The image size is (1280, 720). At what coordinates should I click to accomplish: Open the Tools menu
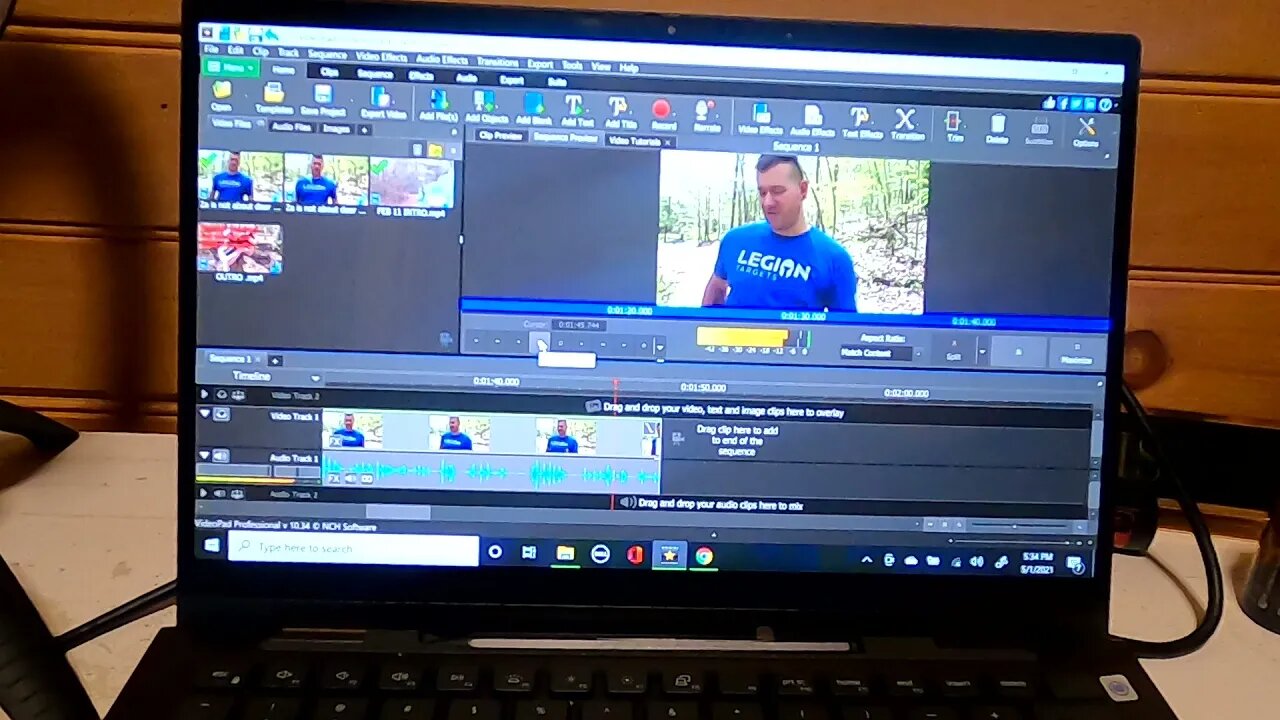pos(572,65)
